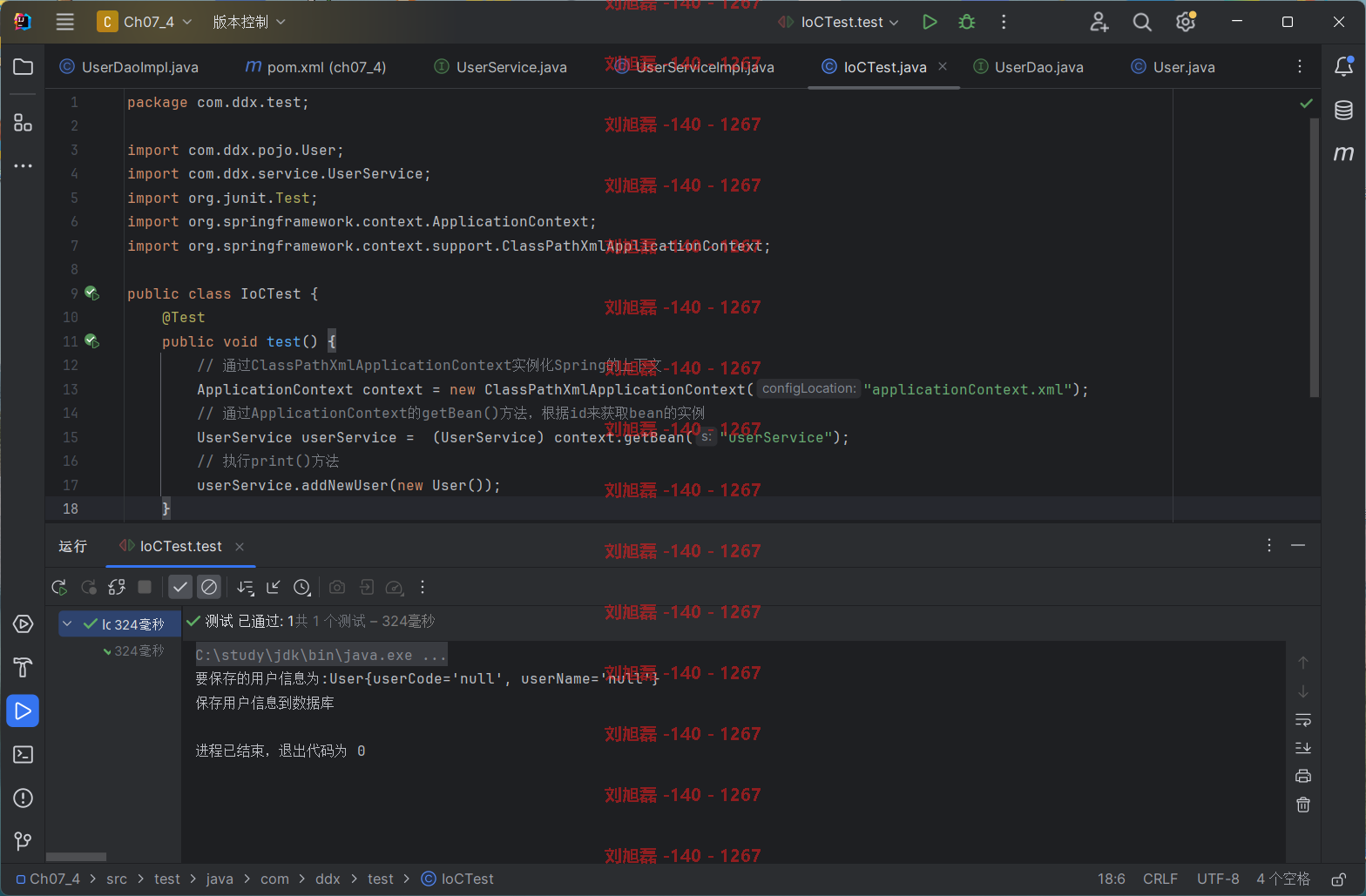Collapse the IoCTest node in test tree
Screen dimensions: 1366x896
click(67, 623)
